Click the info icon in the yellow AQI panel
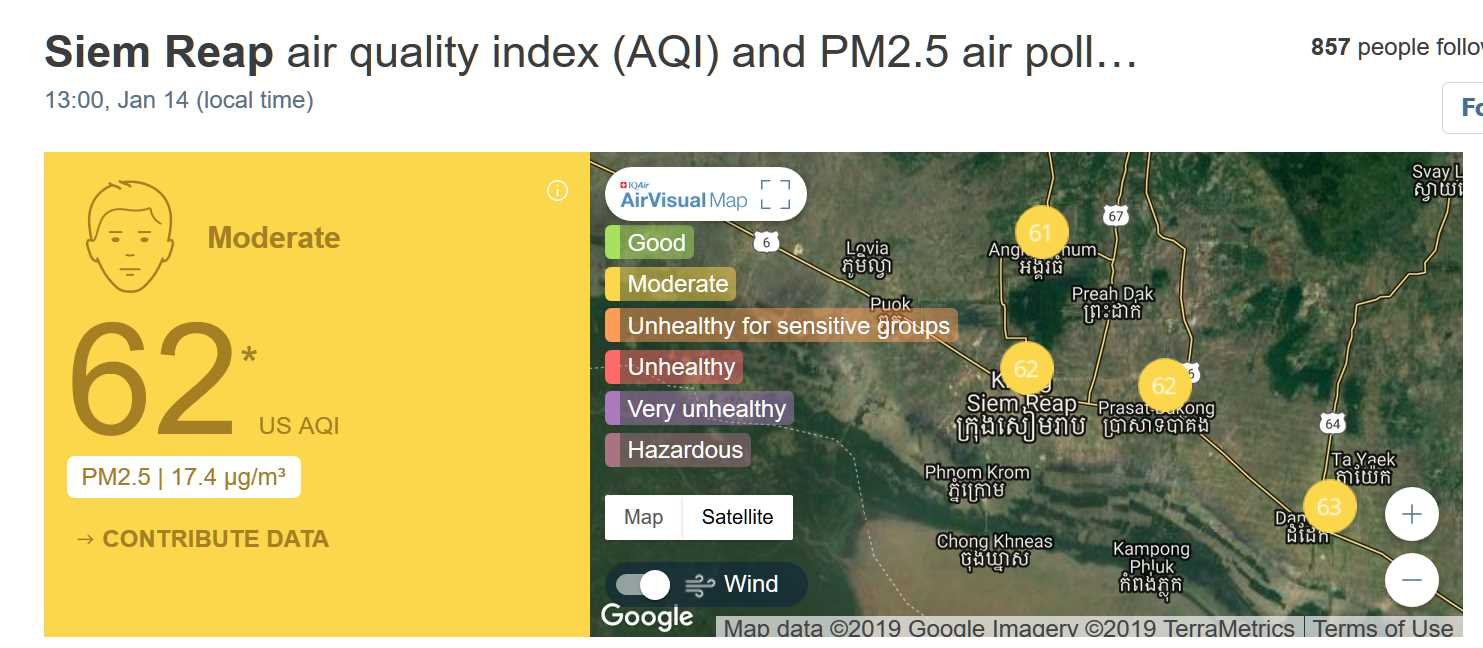Image resolution: width=1483 pixels, height=648 pixels. tap(558, 191)
